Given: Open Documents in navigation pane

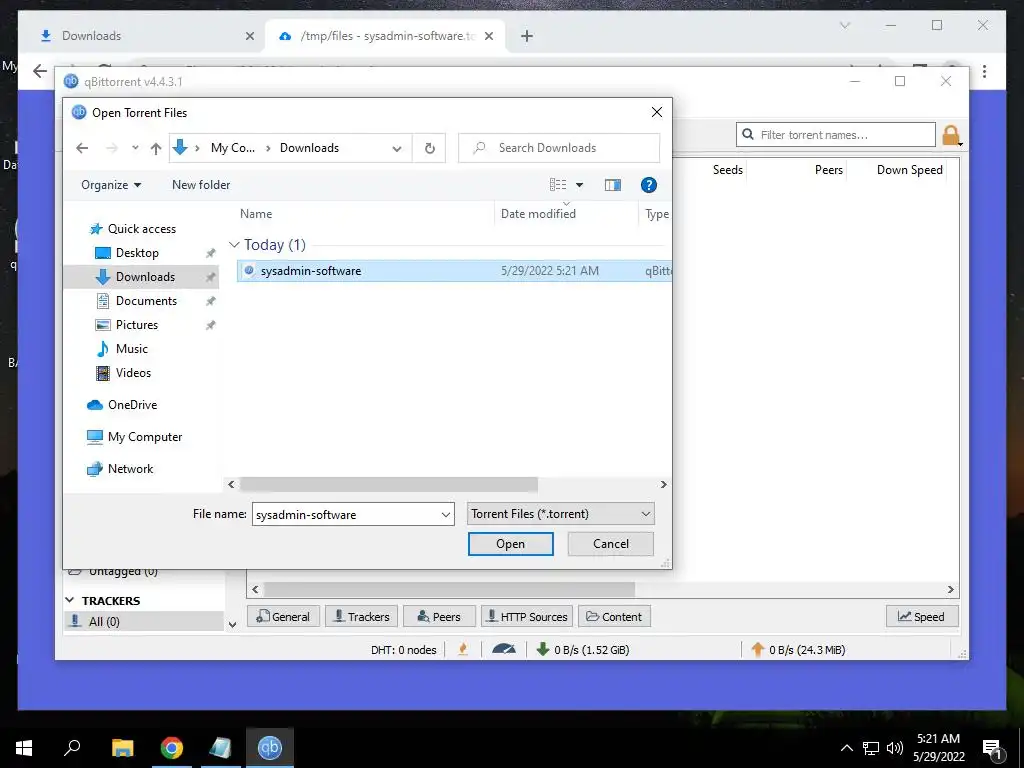Looking at the screenshot, I should (146, 301).
